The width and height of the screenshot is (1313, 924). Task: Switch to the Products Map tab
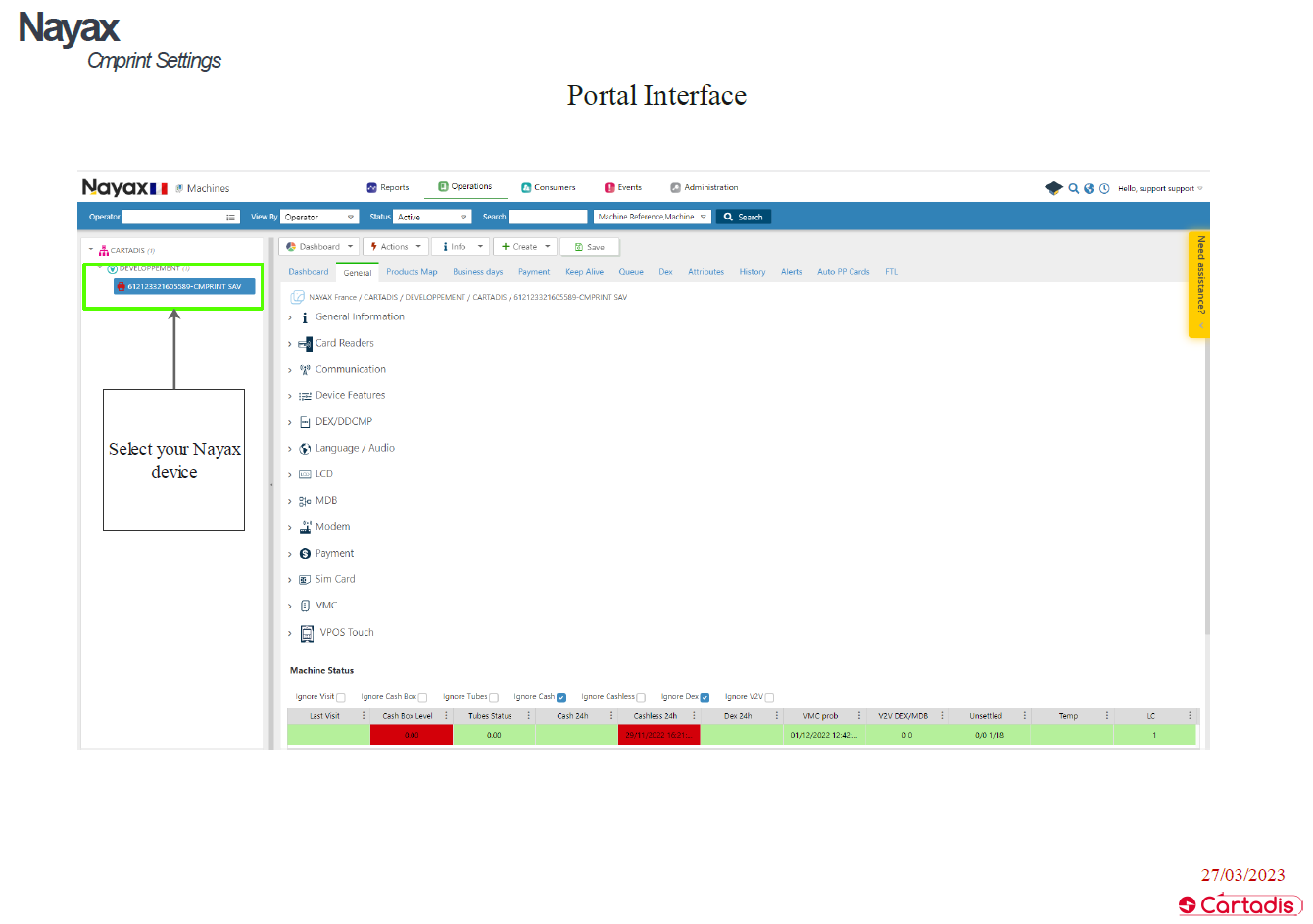pos(412,272)
